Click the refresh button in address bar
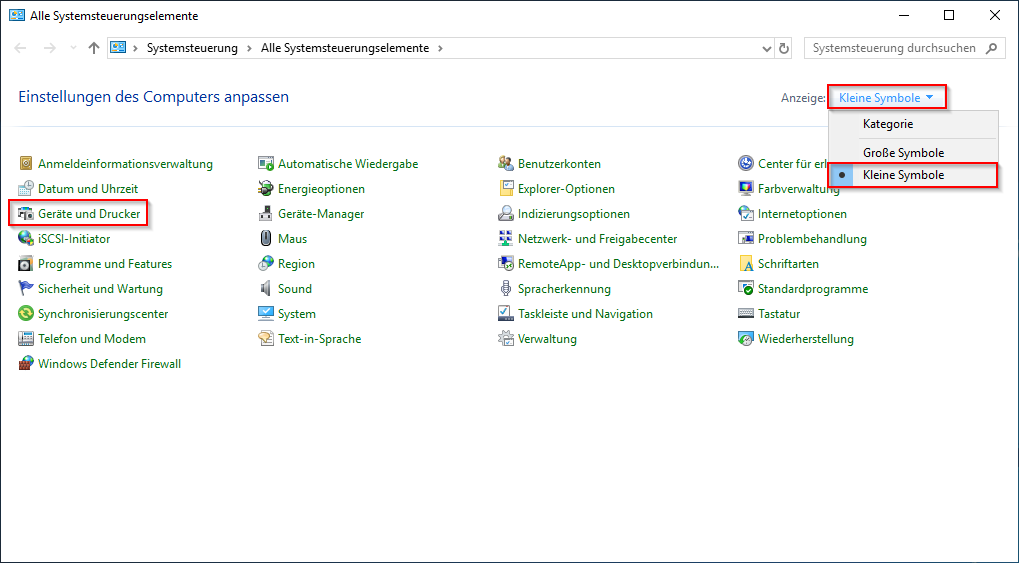1019x563 pixels. (x=784, y=48)
